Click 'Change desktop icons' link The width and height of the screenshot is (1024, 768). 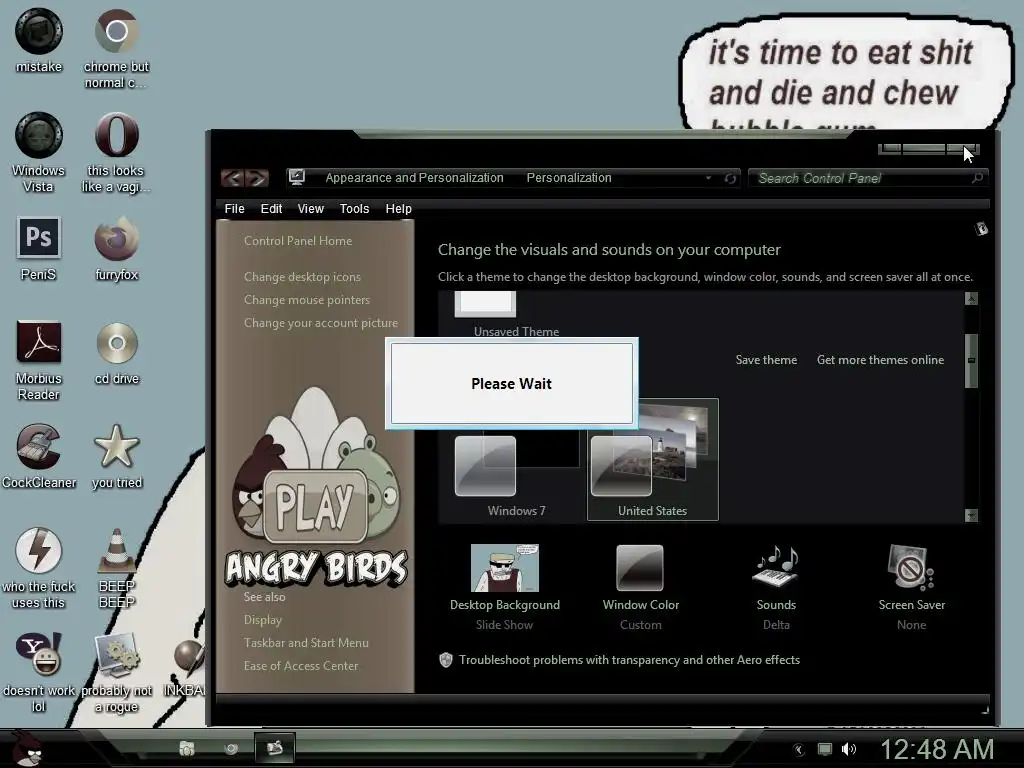(x=302, y=277)
